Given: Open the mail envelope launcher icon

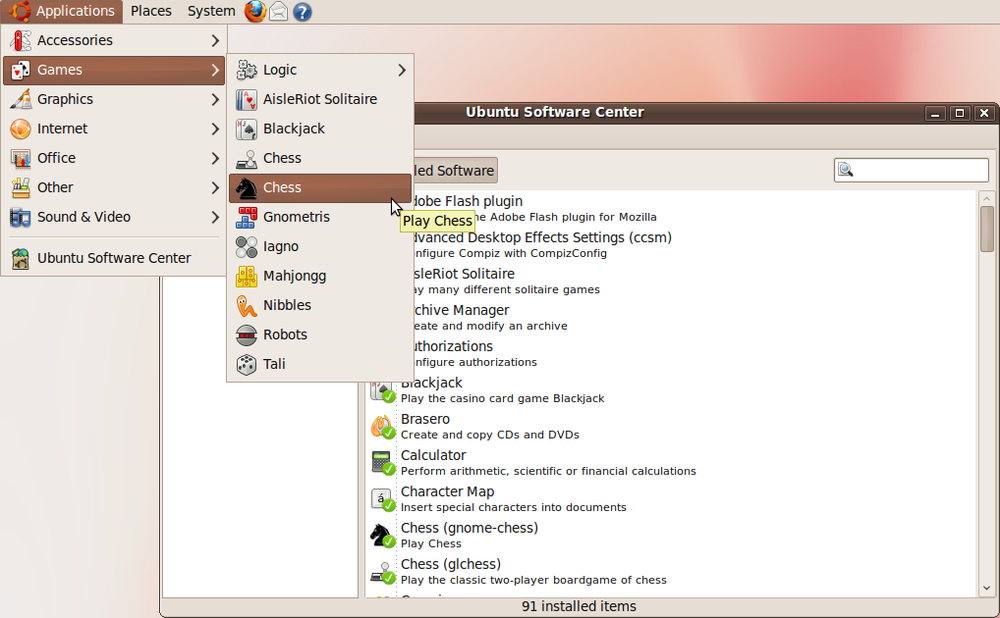Looking at the screenshot, I should 279,11.
